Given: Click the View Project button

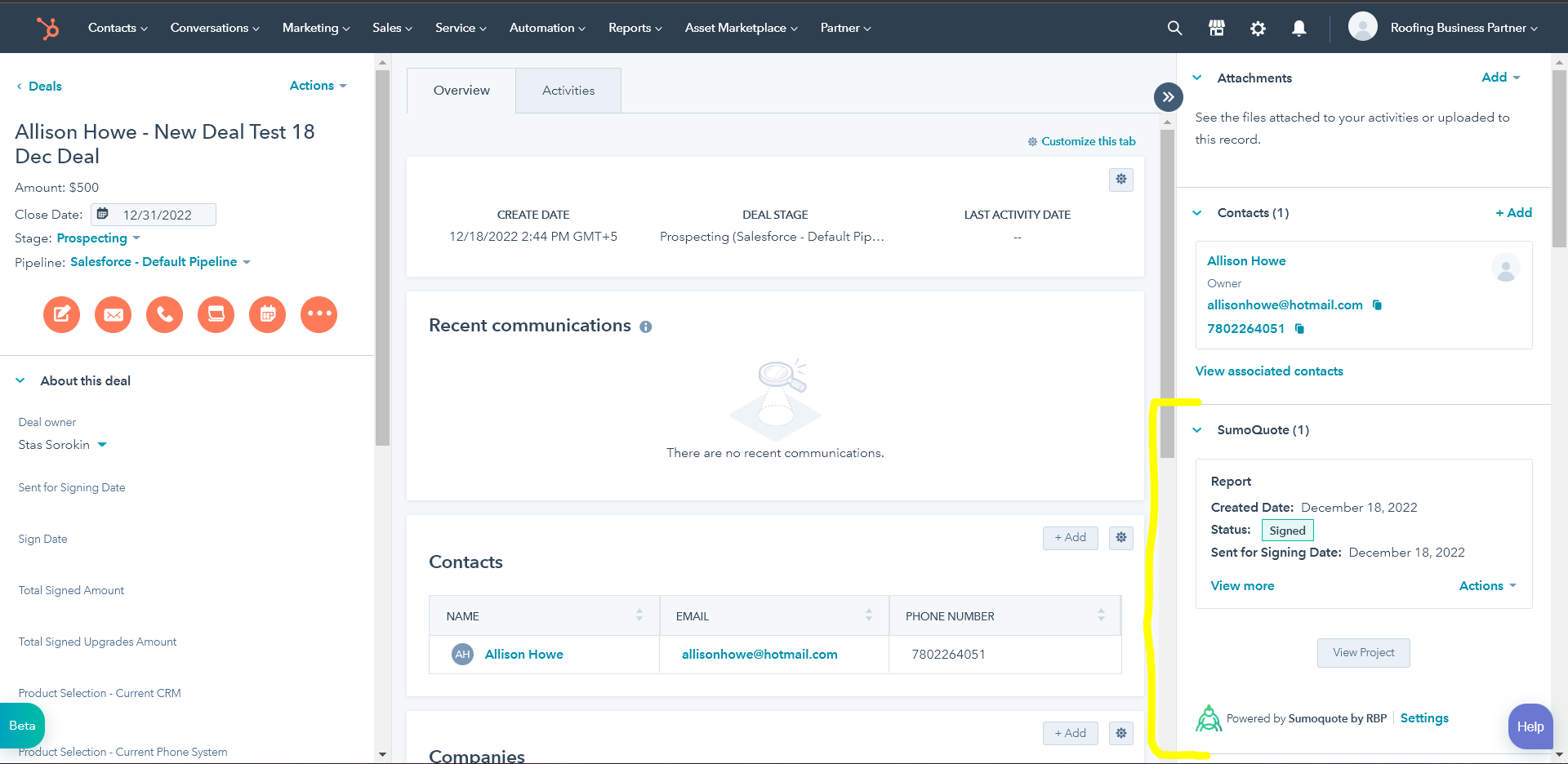Looking at the screenshot, I should click(1363, 653).
